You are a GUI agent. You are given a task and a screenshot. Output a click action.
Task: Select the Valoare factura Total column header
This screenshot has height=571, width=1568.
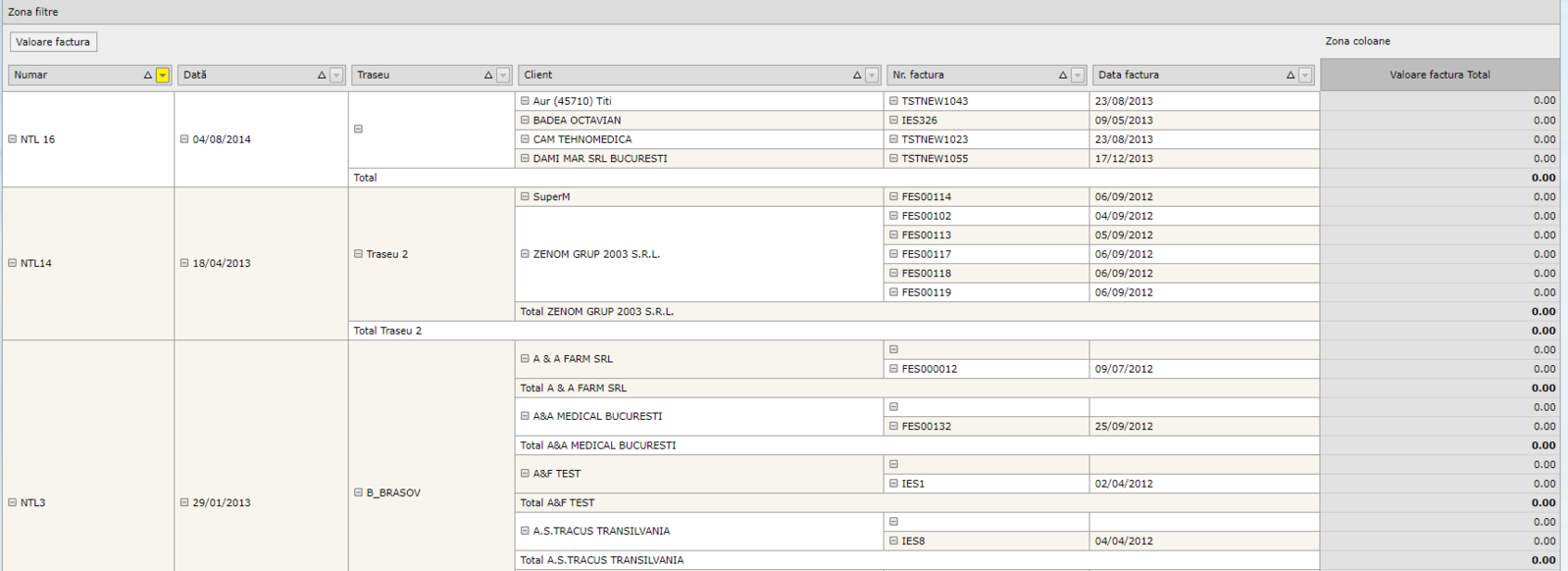coord(1439,75)
